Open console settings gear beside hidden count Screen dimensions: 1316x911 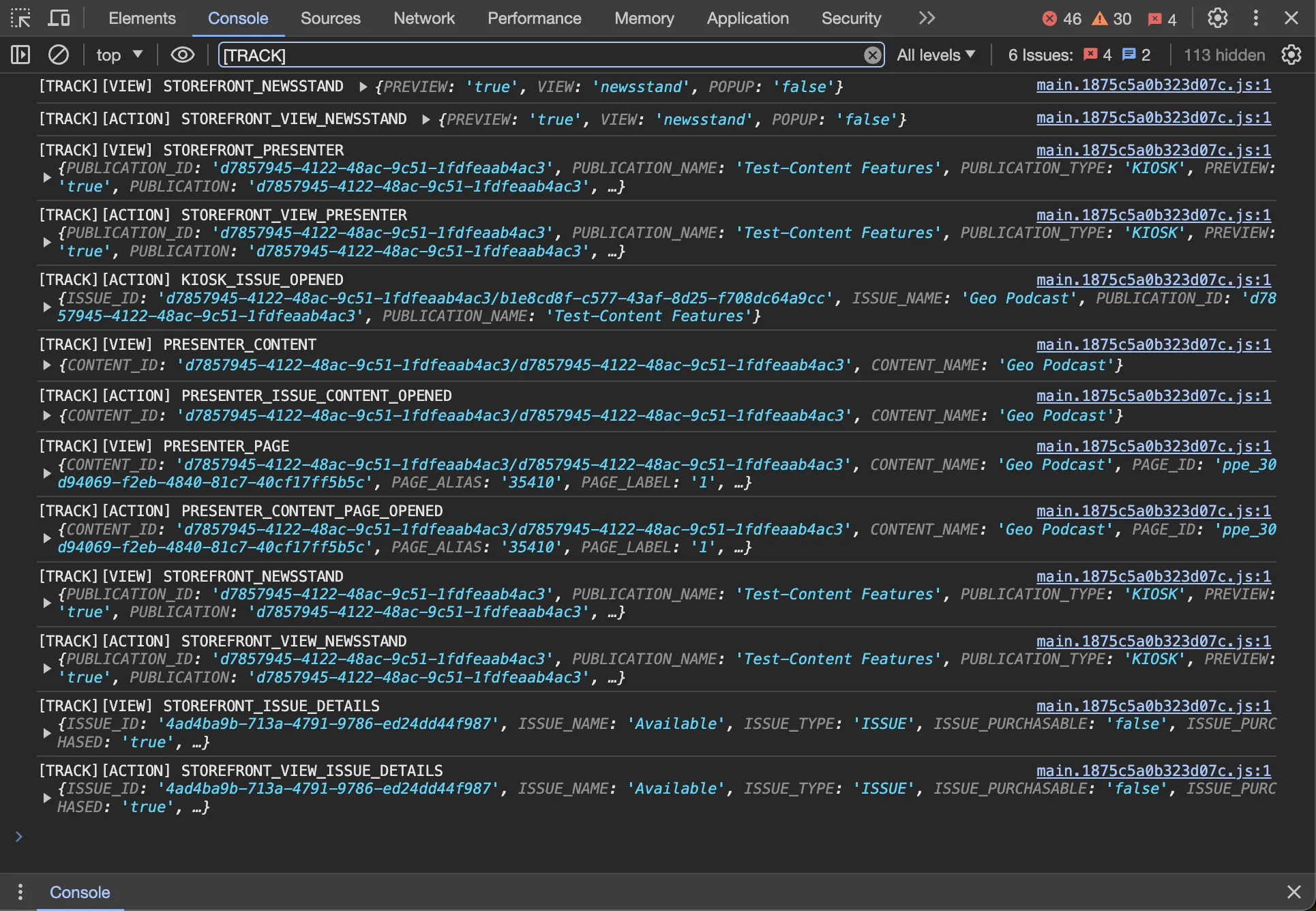[1291, 55]
